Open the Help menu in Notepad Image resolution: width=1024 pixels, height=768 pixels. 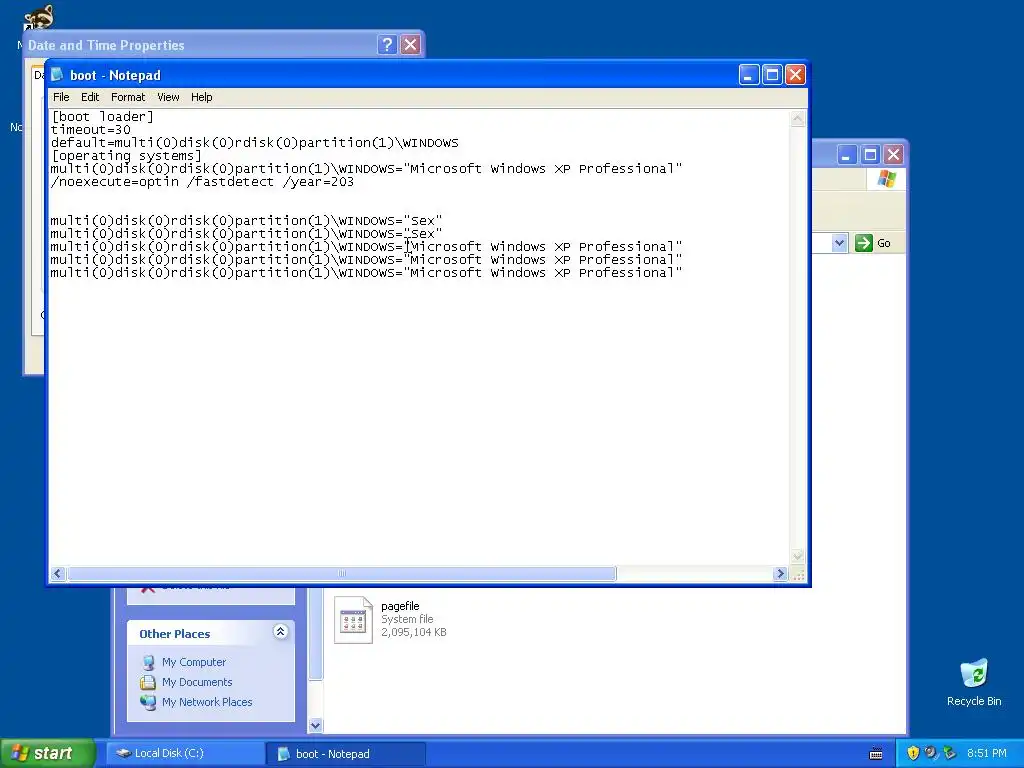pos(201,97)
